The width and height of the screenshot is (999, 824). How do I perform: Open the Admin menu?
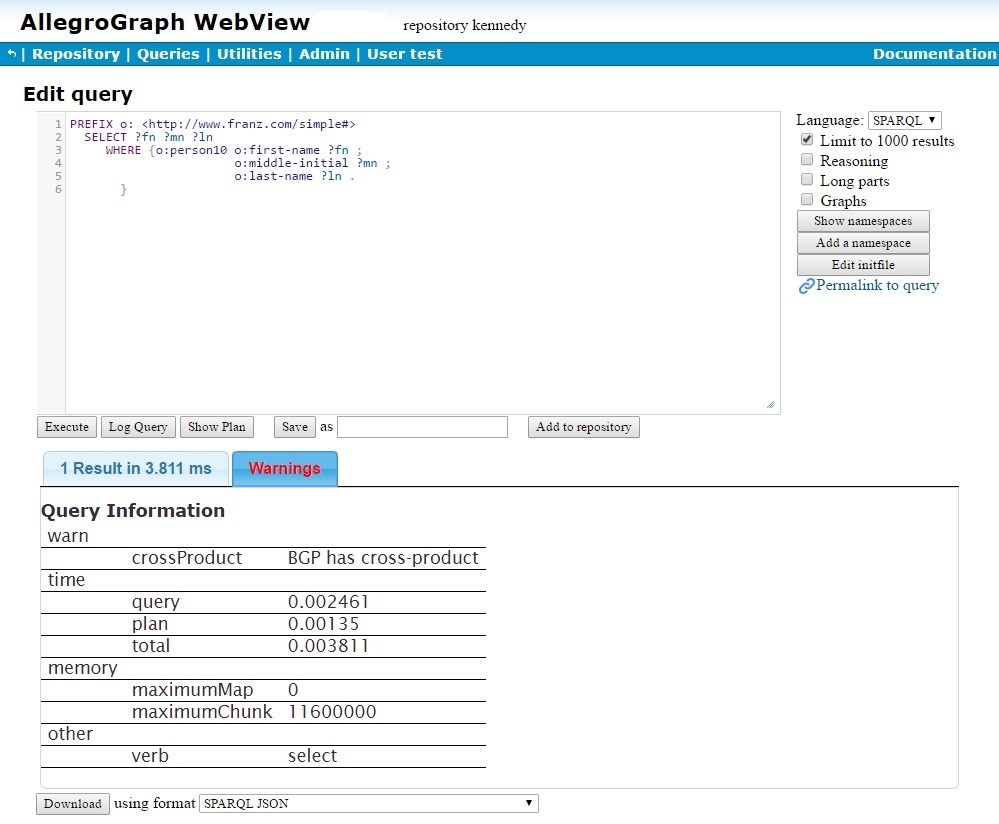(325, 54)
